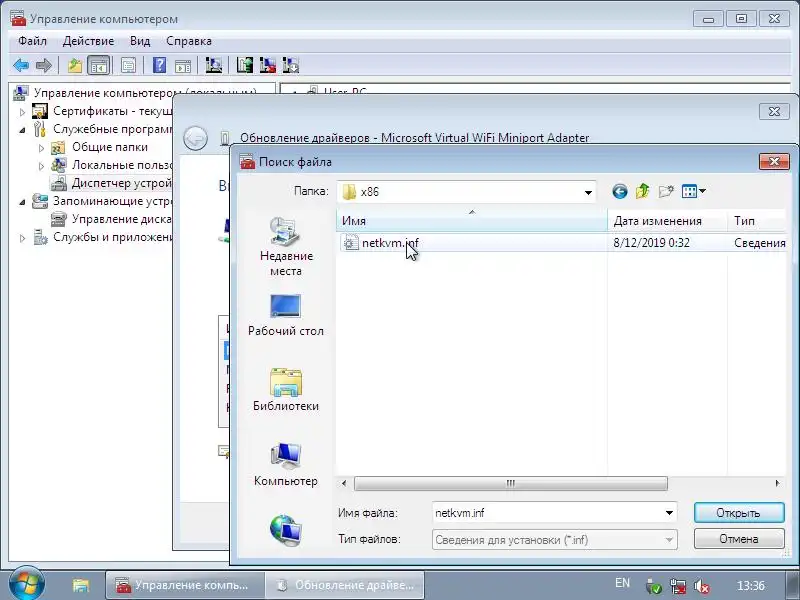Viewport: 800px width, 600px height.
Task: Open the file name dropdown arrow
Action: pos(669,513)
